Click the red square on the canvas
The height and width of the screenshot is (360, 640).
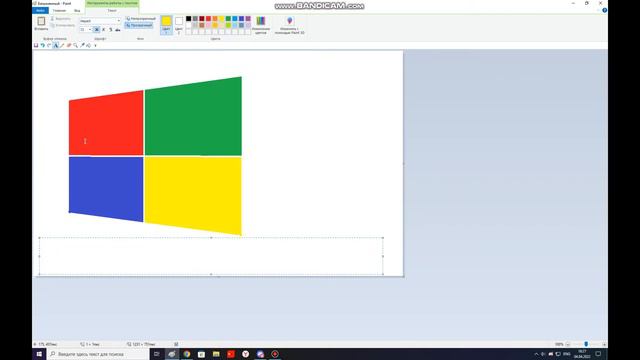[106, 124]
